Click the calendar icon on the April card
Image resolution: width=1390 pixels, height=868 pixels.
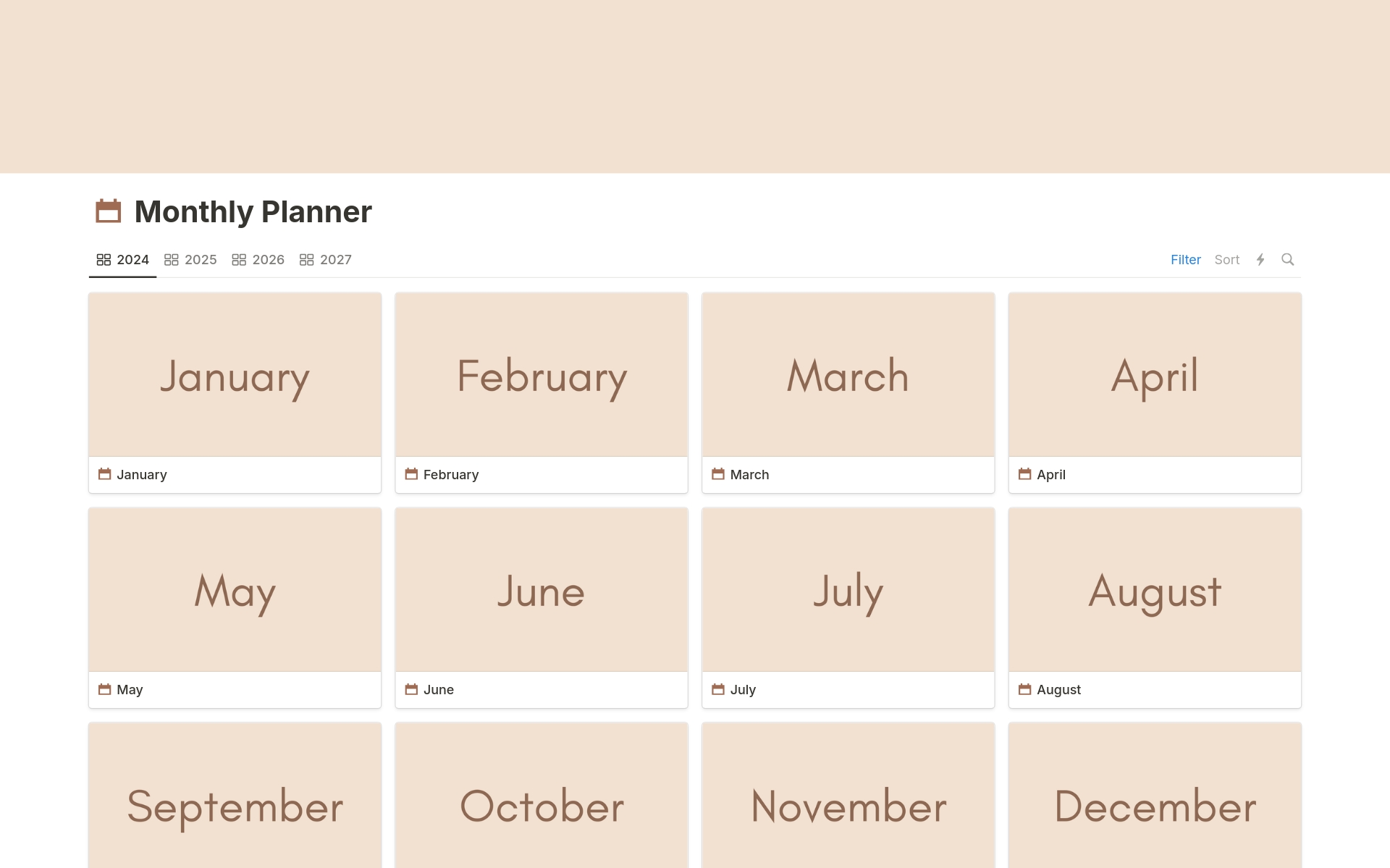(1025, 474)
